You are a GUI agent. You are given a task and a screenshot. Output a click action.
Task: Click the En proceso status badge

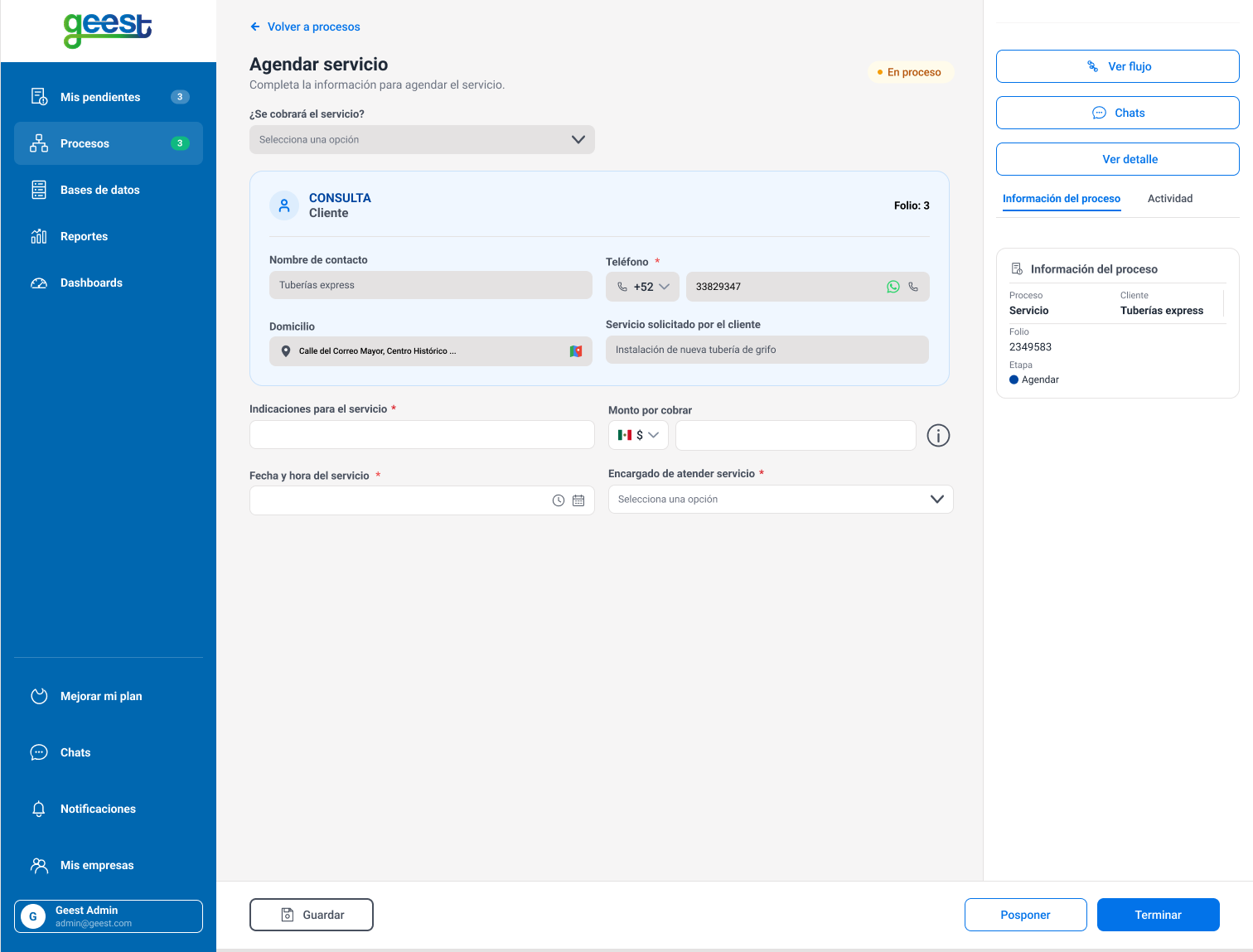tap(910, 72)
